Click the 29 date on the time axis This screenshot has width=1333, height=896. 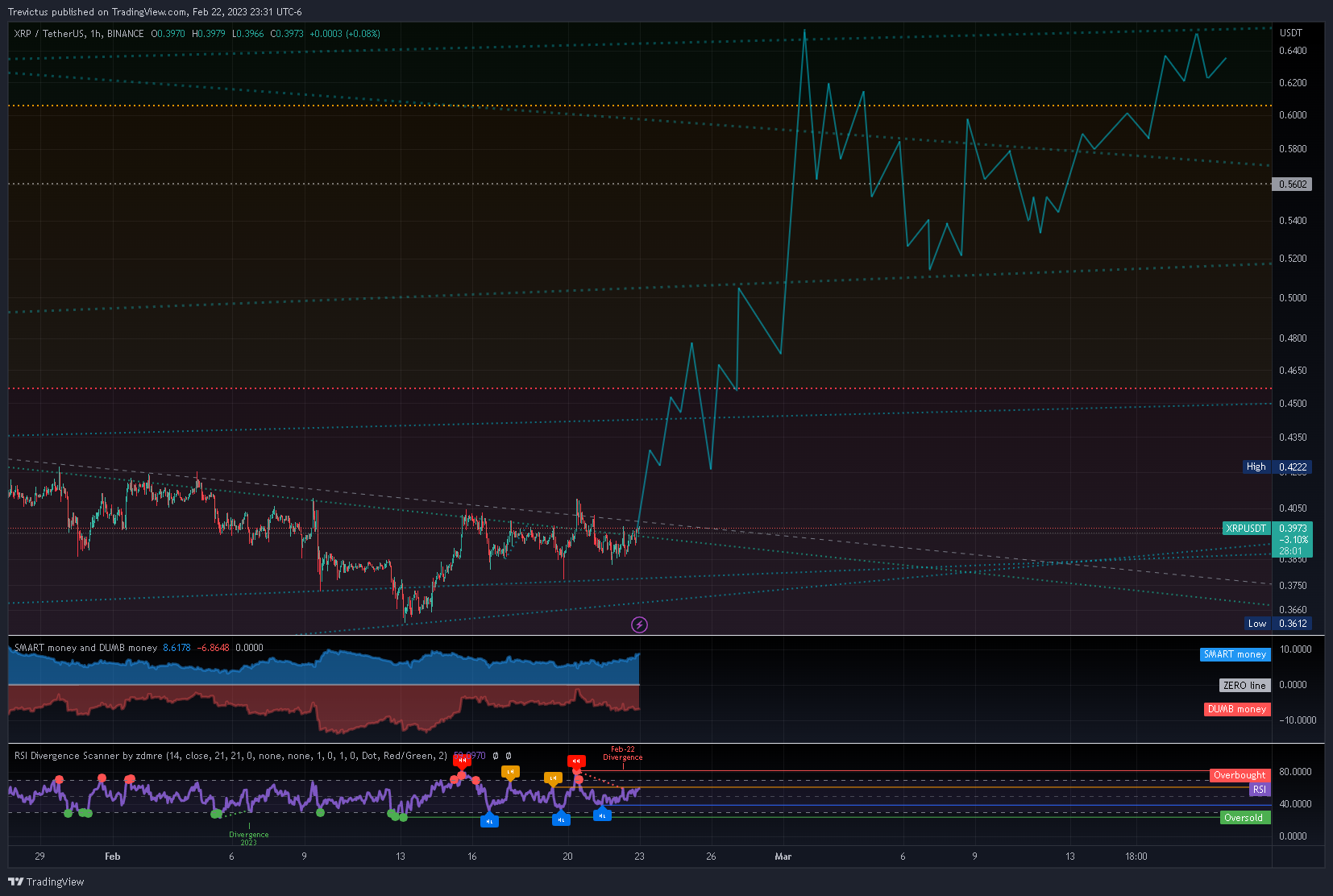coord(40,857)
